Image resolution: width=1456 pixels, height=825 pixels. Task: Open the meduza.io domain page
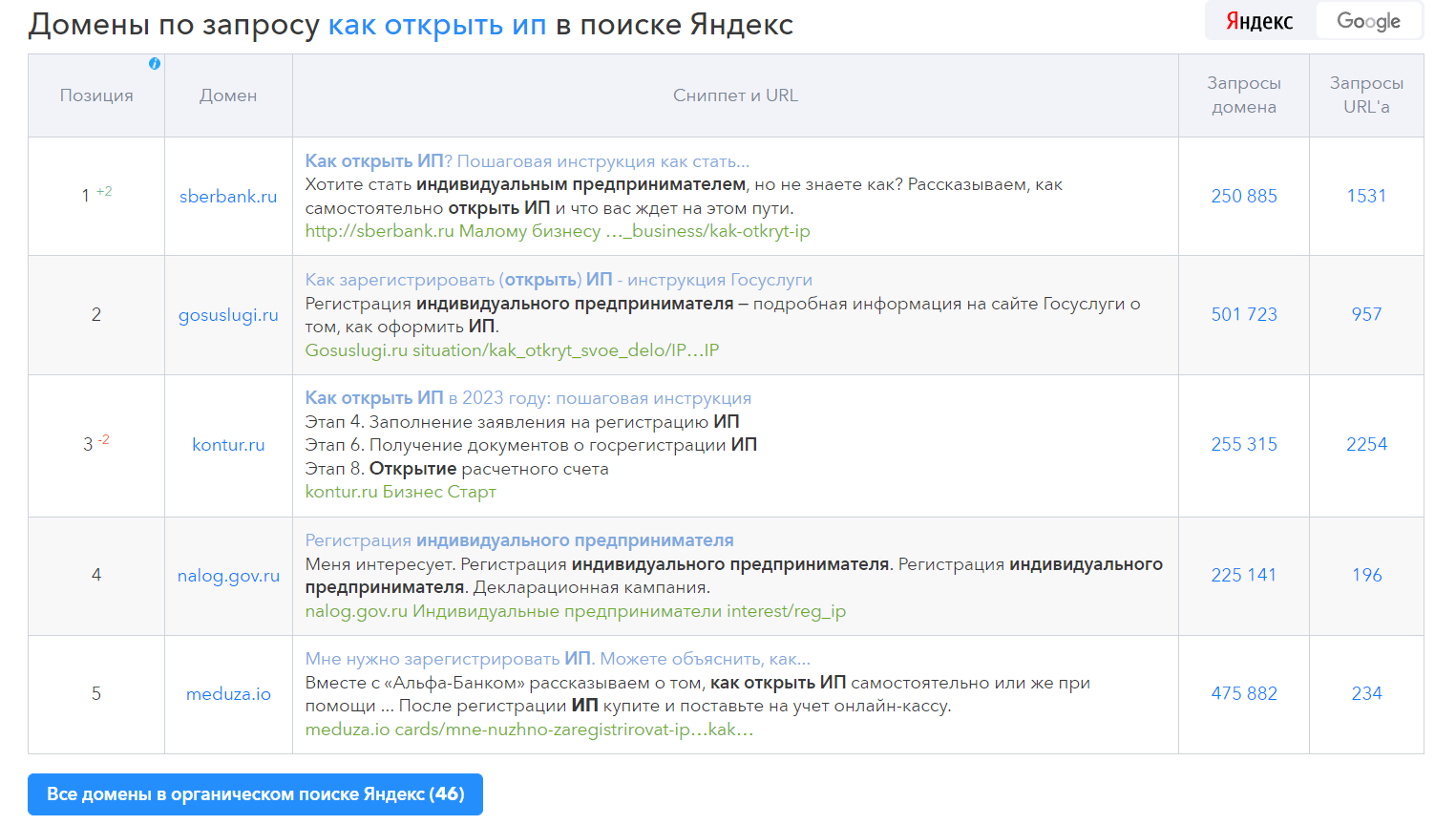pyautogui.click(x=227, y=694)
